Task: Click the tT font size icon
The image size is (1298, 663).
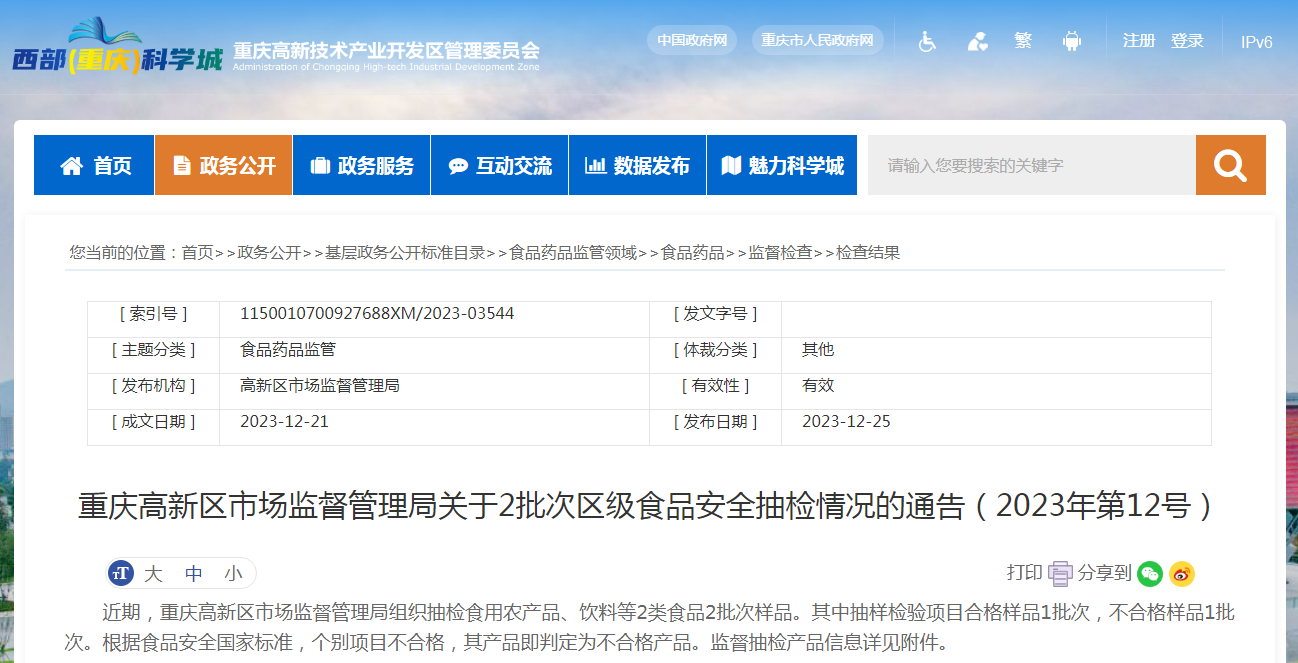Action: [x=121, y=573]
